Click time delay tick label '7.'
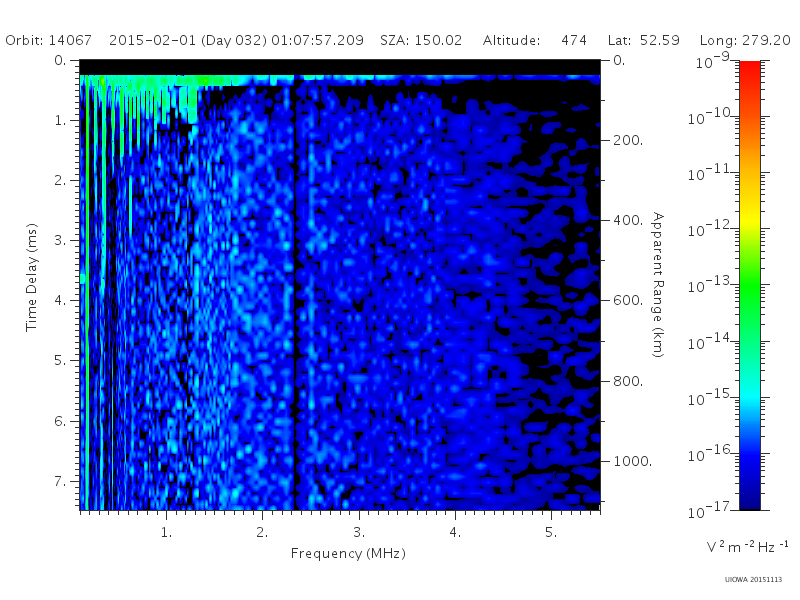 pyautogui.click(x=60, y=481)
